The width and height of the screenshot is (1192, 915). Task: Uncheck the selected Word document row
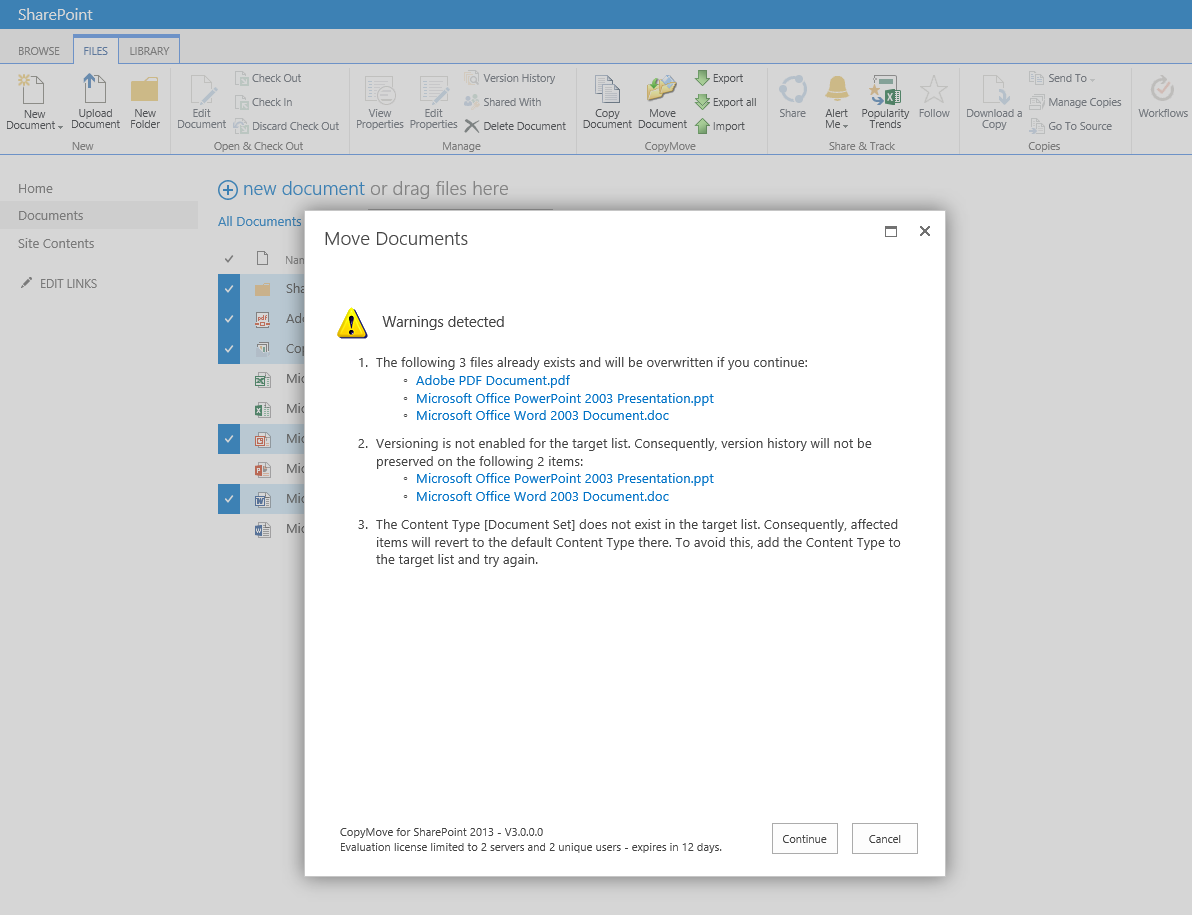[x=229, y=499]
